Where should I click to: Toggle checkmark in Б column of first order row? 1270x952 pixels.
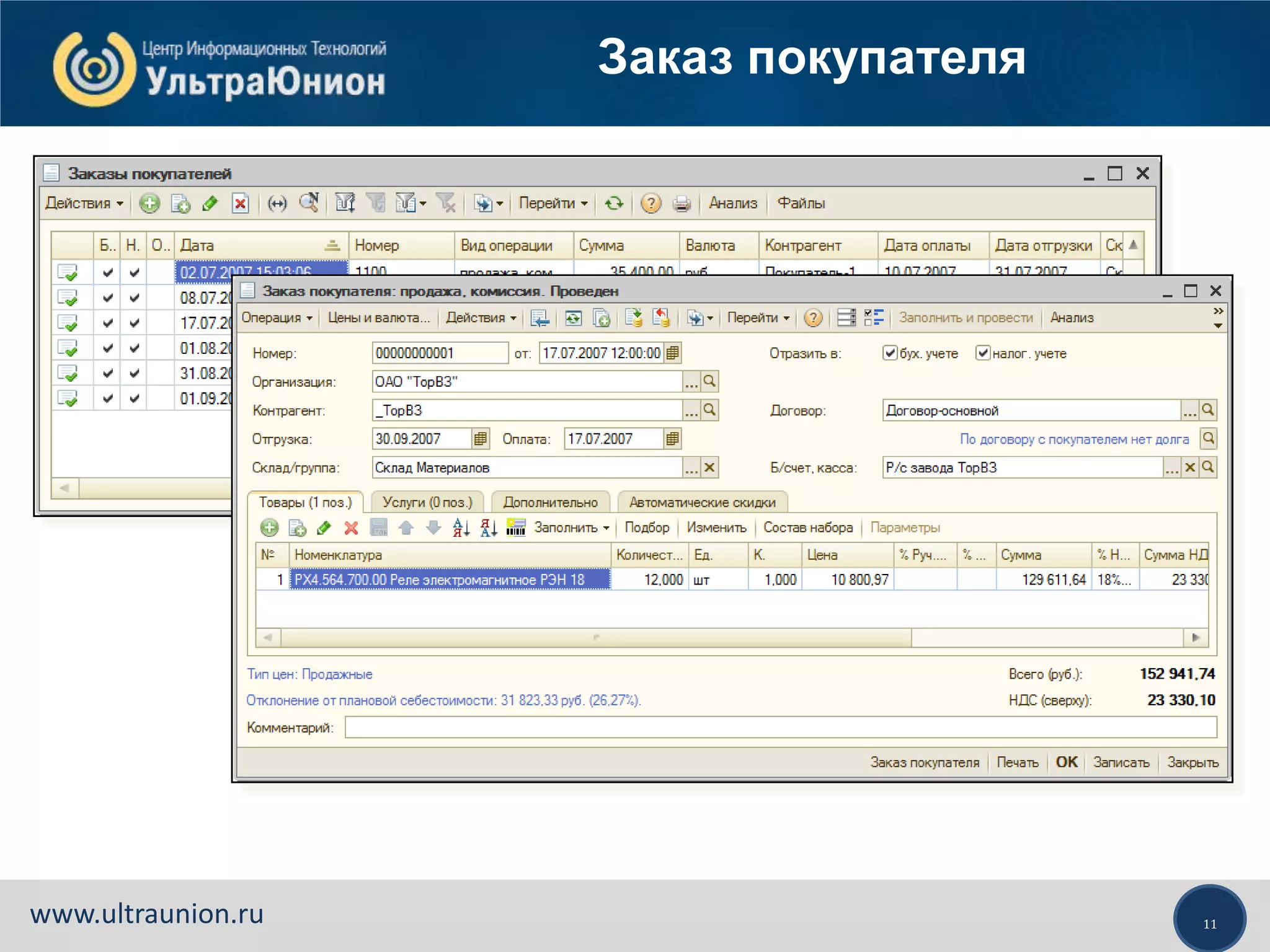pyautogui.click(x=108, y=273)
